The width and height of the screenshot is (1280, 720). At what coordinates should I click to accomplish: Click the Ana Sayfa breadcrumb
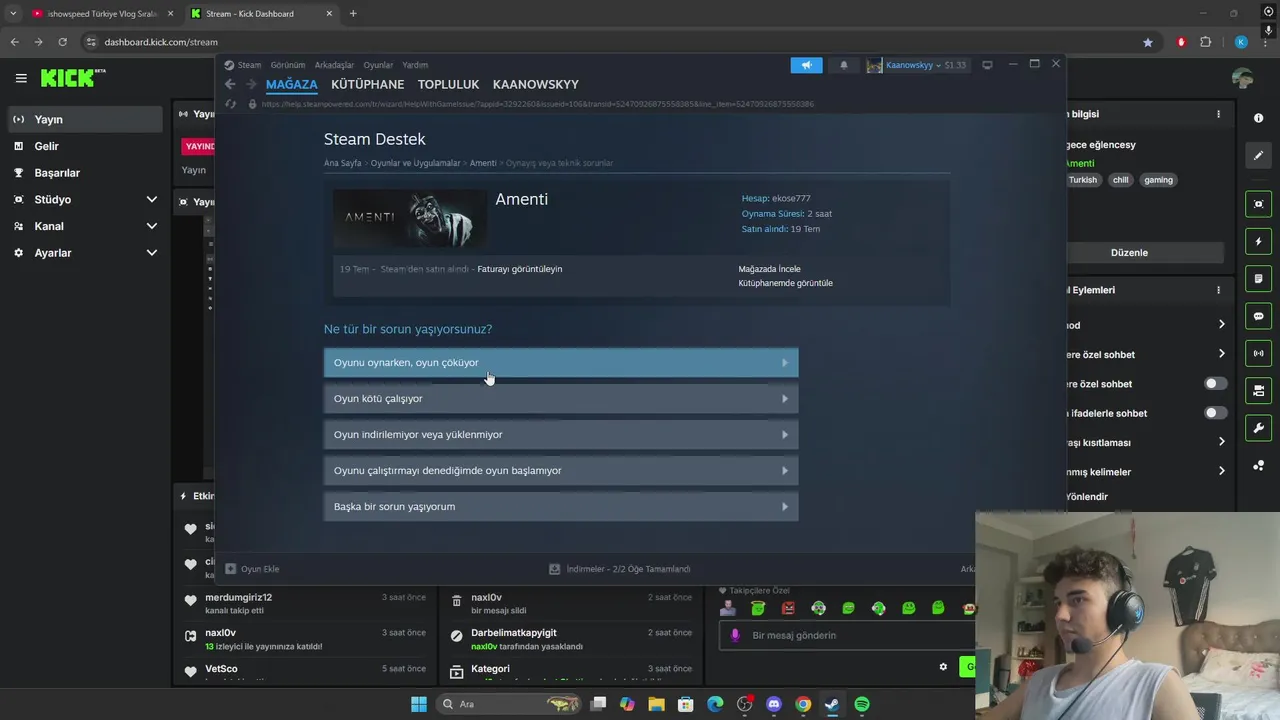coord(343,163)
